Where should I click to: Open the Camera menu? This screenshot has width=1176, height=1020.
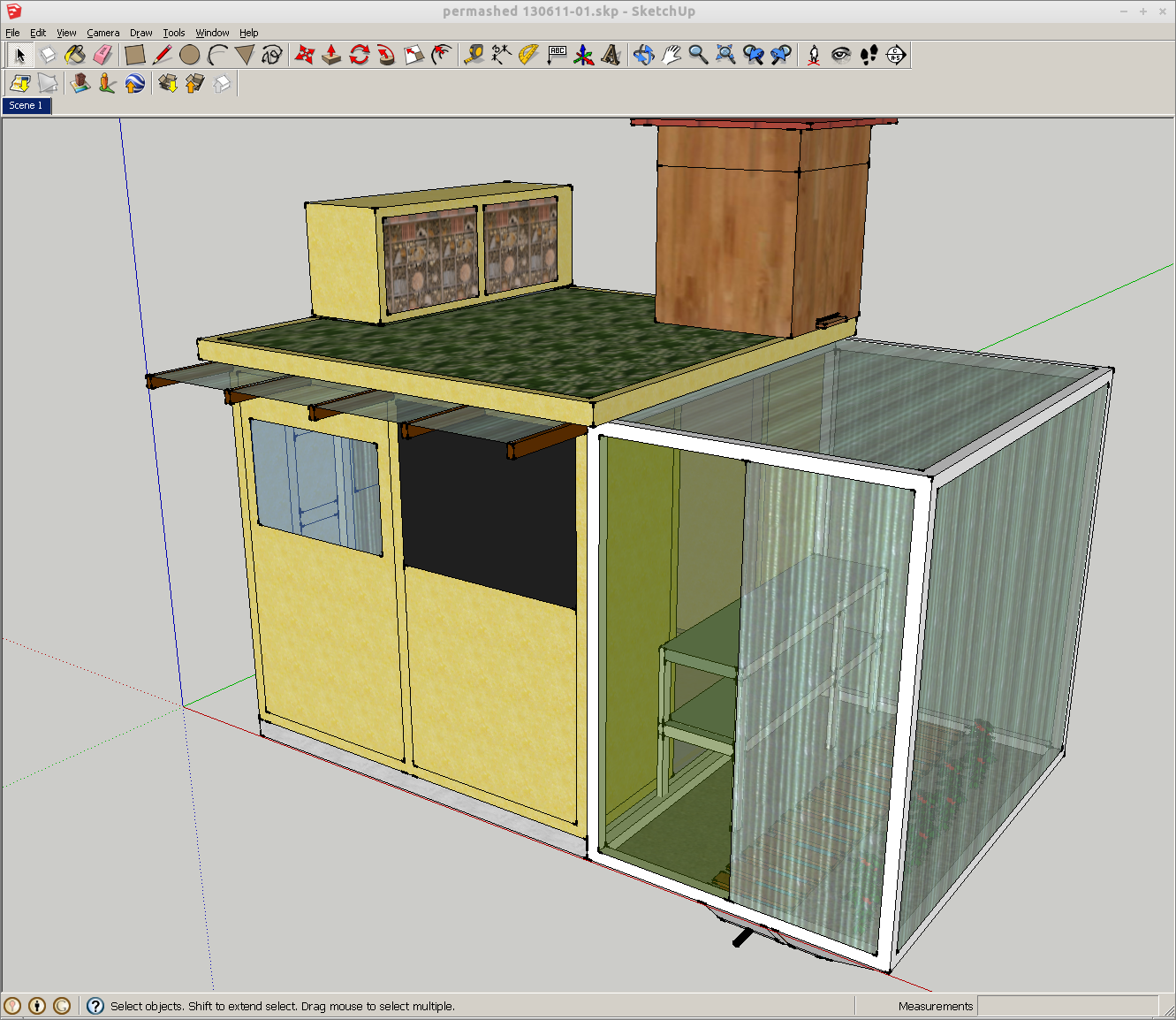point(102,33)
